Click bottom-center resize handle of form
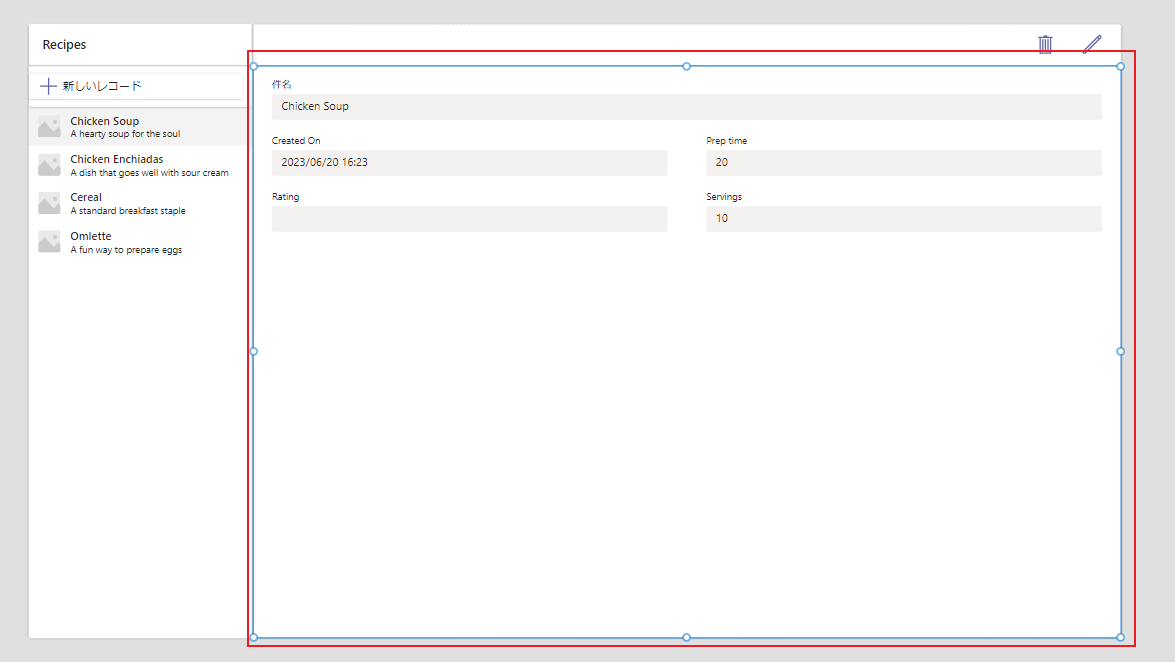1175x662 pixels. point(686,637)
